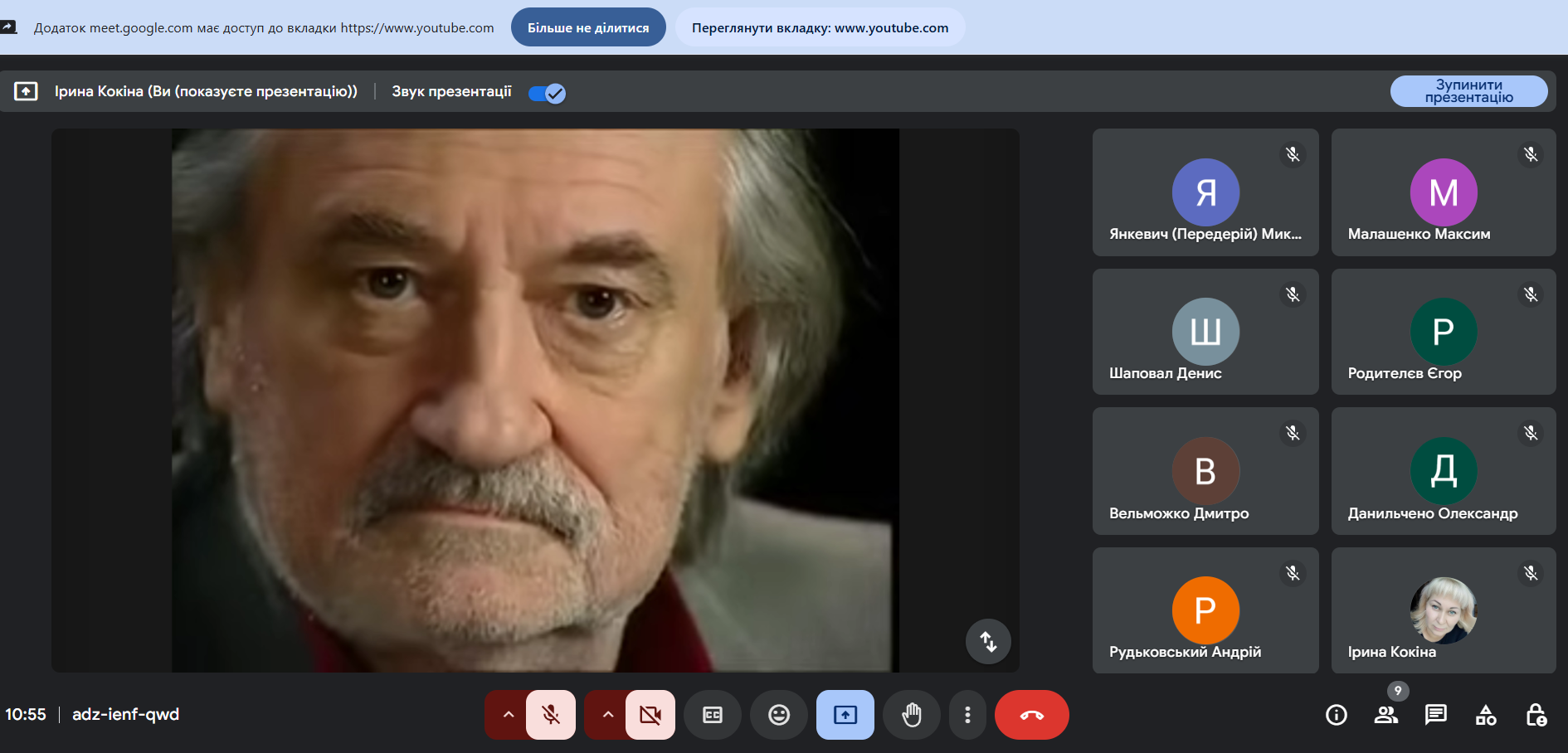Viewport: 1568px width, 753px height.
Task: Hang up the call
Action: point(1031,715)
